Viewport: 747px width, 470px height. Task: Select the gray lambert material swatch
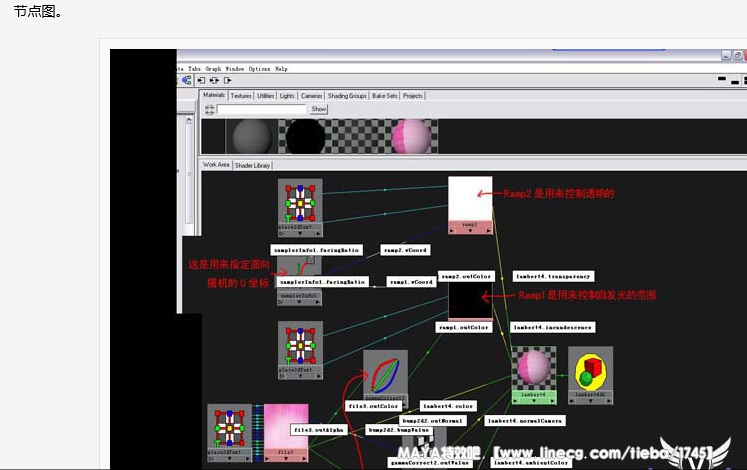click(250, 136)
